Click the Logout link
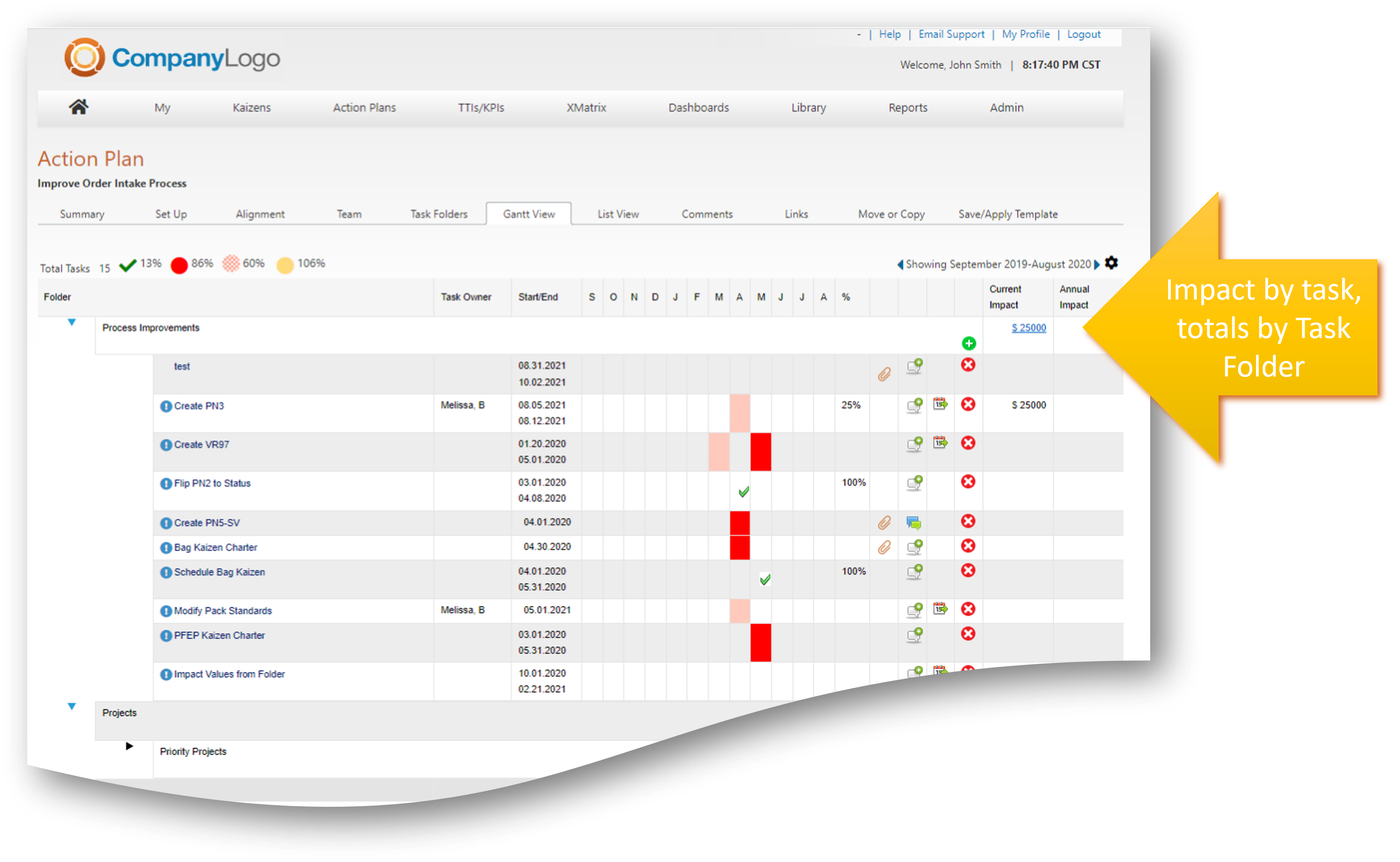The image size is (1400, 862). tap(1084, 34)
